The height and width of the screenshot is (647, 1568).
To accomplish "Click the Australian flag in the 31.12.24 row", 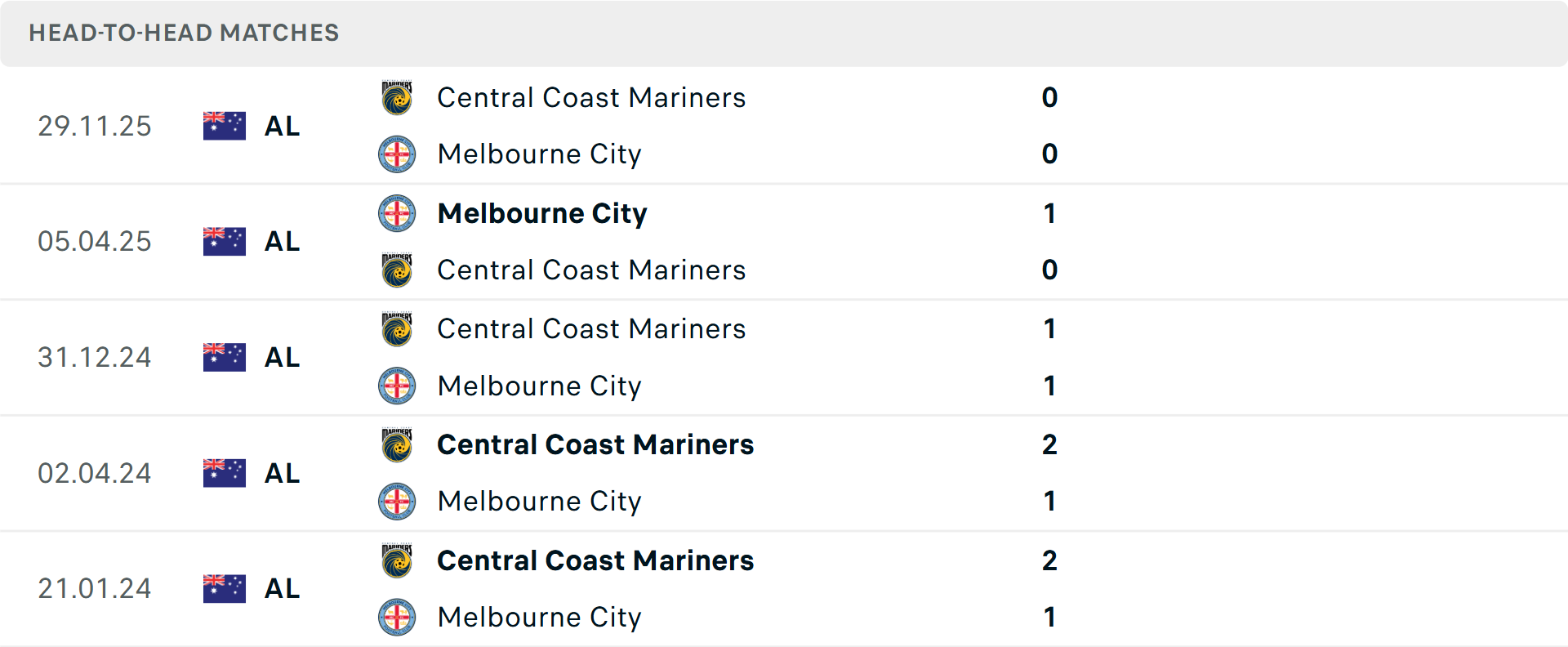I will pyautogui.click(x=224, y=357).
